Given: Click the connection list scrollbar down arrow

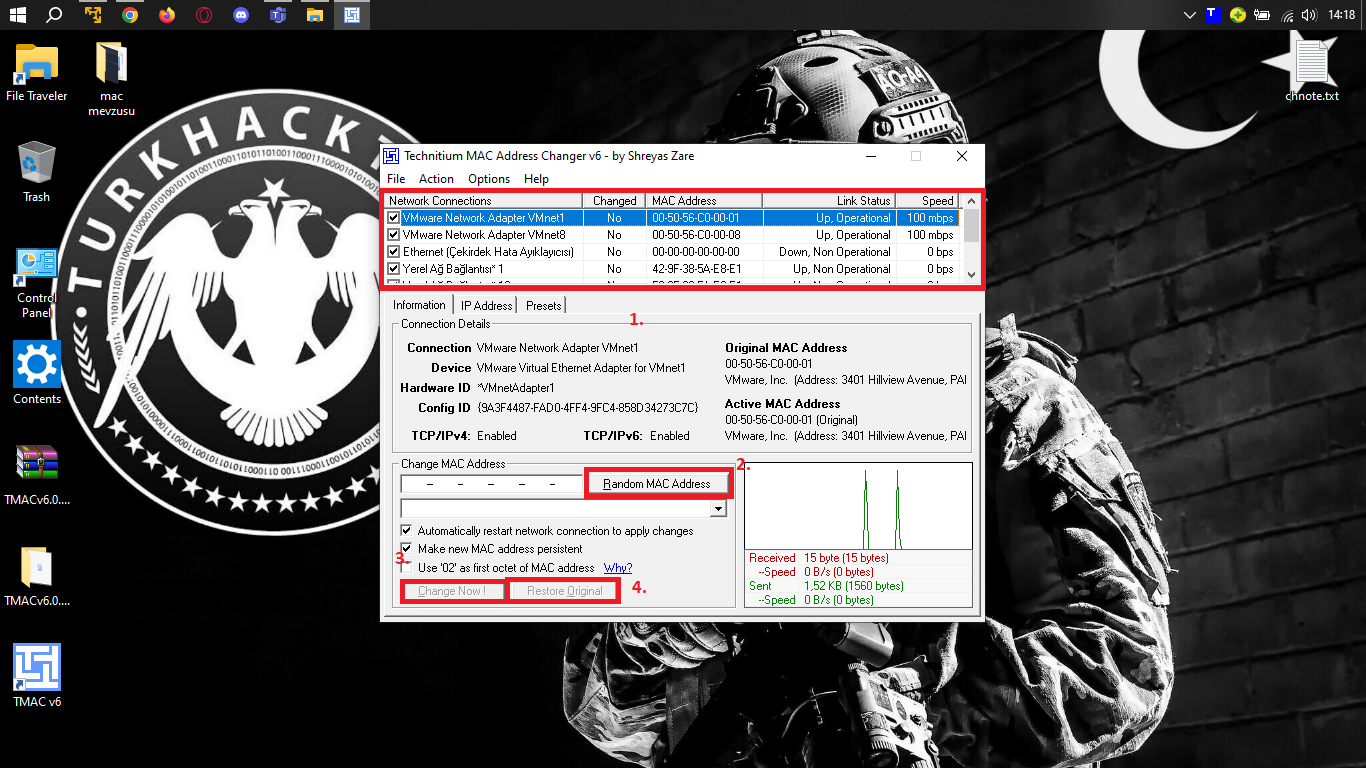Looking at the screenshot, I should pos(971,274).
